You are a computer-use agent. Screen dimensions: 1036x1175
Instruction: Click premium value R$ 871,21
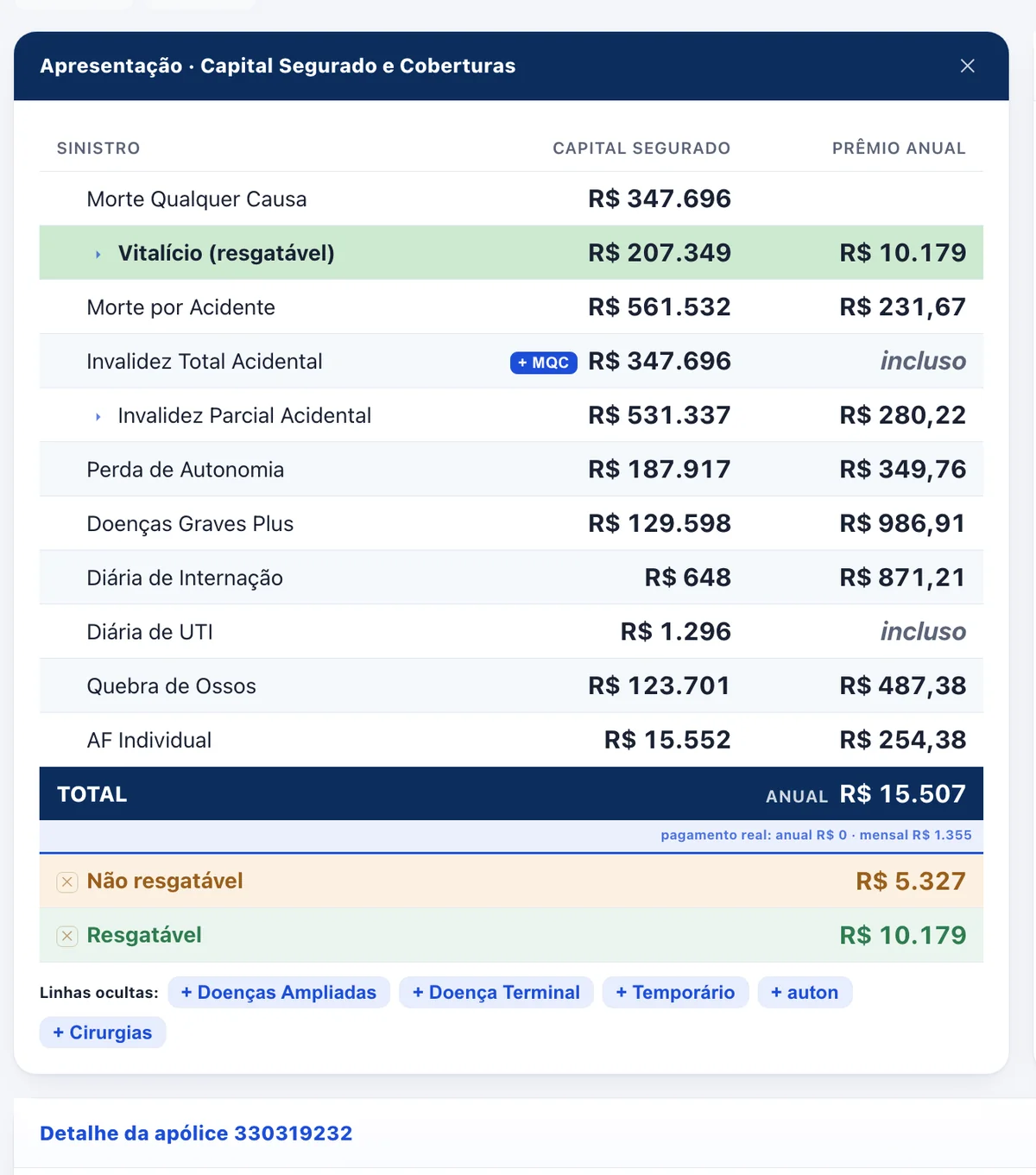coord(903,578)
